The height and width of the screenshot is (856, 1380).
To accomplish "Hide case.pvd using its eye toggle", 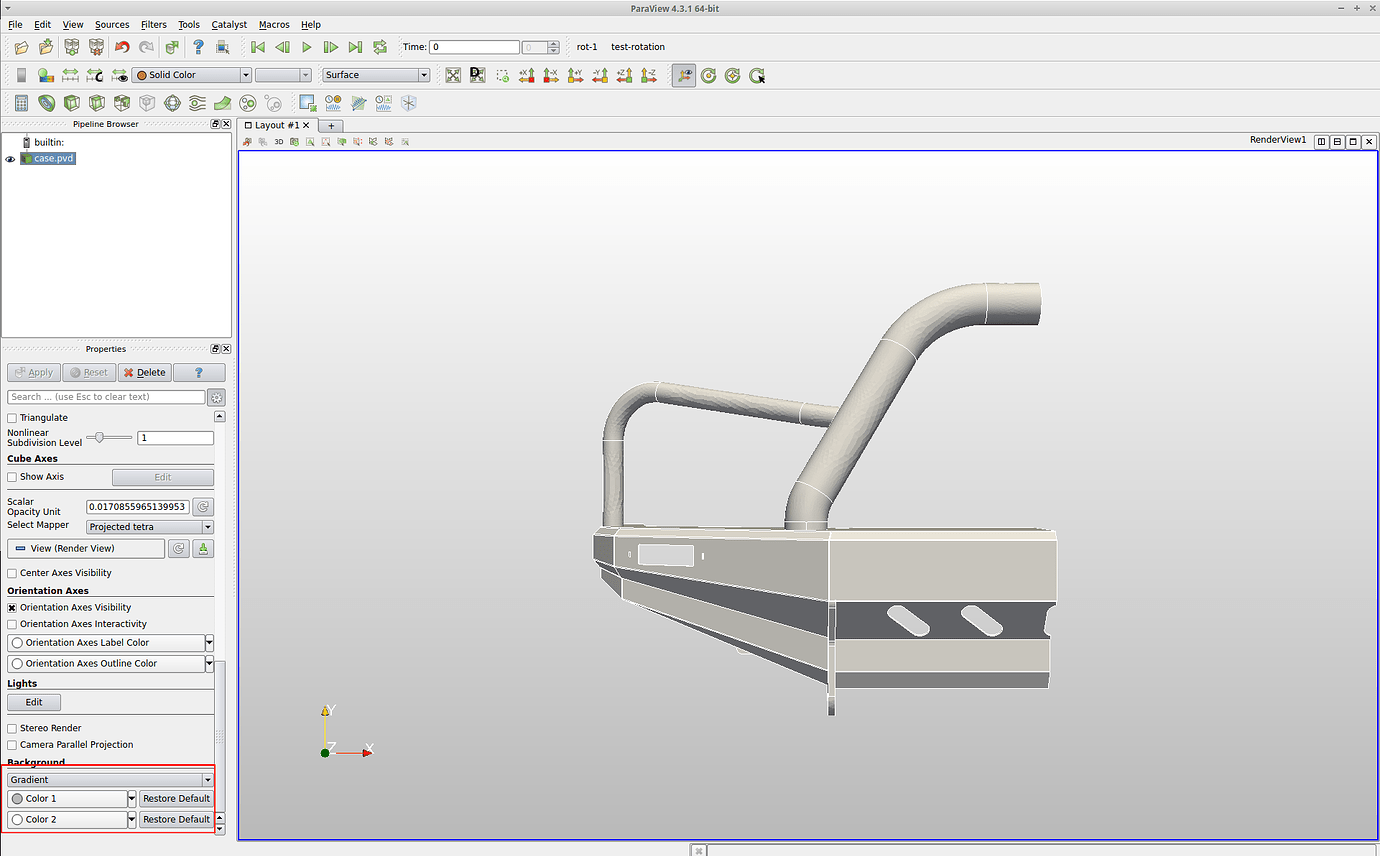I will 9,158.
